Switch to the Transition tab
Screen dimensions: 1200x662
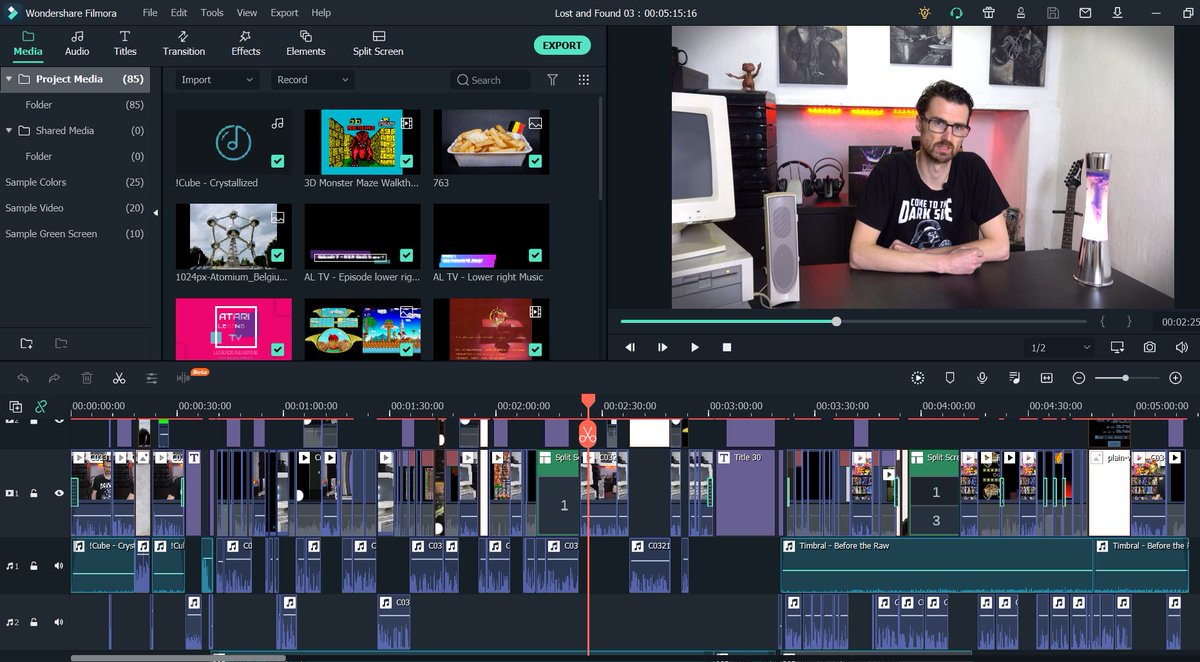click(184, 44)
